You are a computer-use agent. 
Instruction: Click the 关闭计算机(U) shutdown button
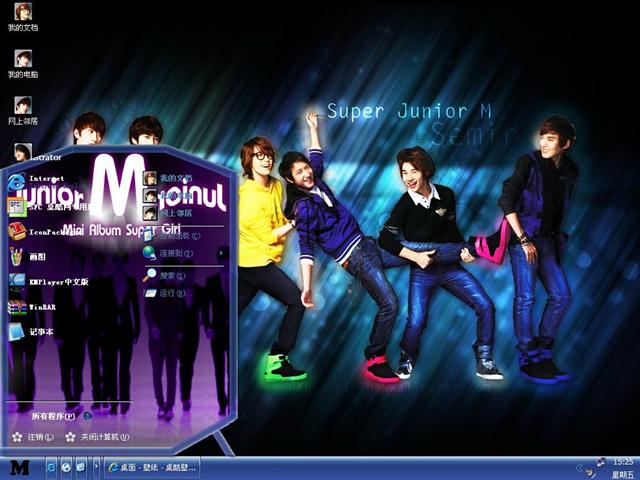97,437
